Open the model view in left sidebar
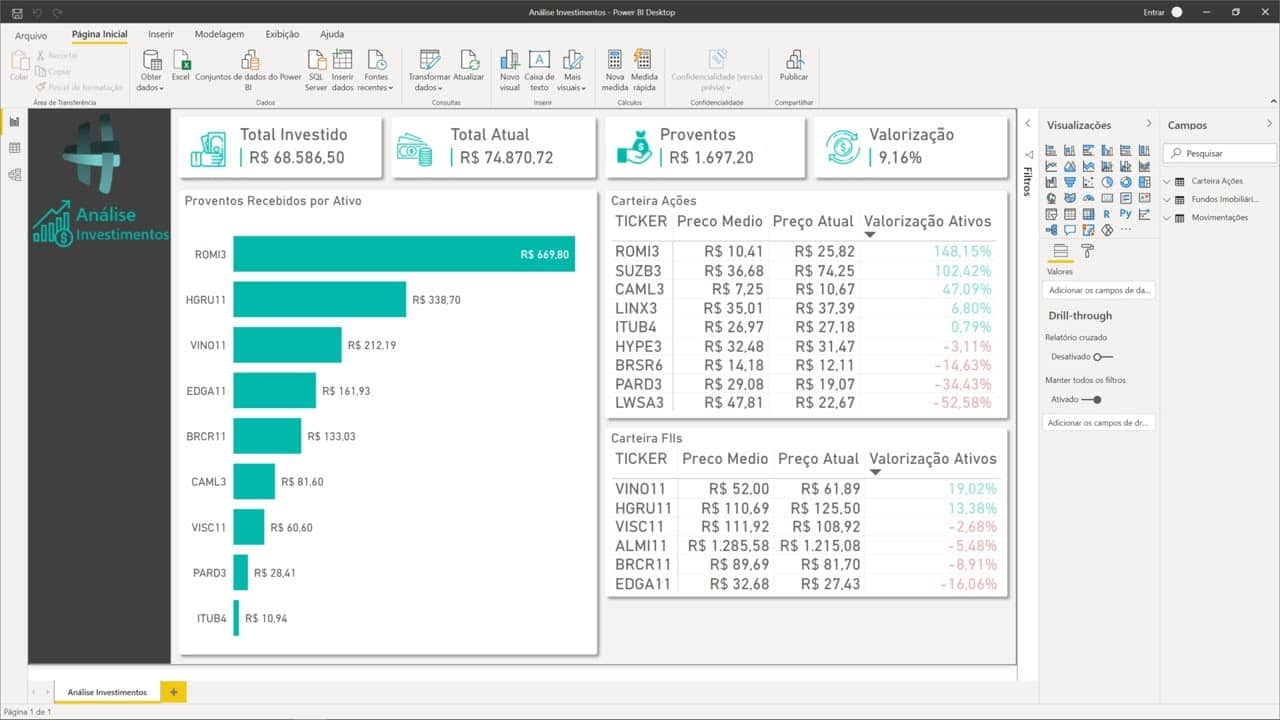The width and height of the screenshot is (1280, 720). point(14,175)
